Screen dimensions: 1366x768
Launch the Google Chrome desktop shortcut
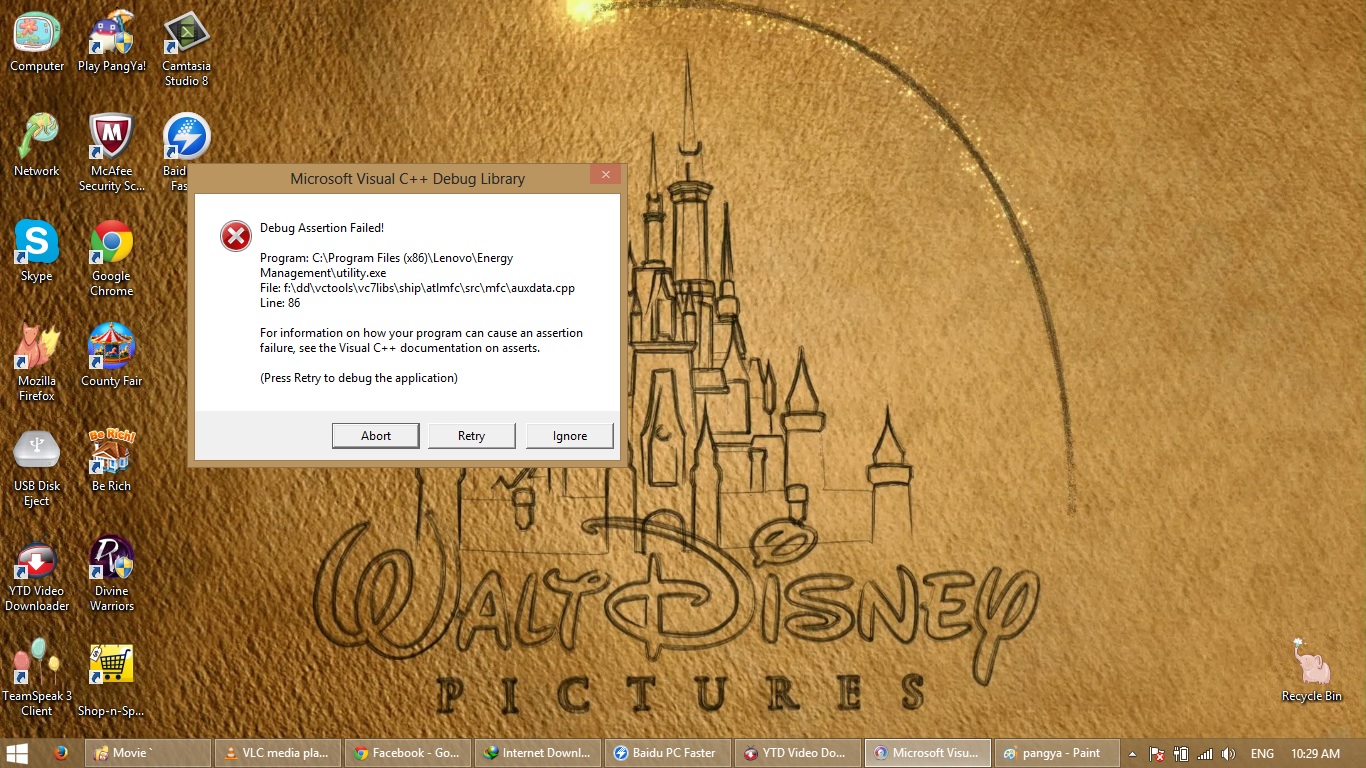tap(112, 258)
